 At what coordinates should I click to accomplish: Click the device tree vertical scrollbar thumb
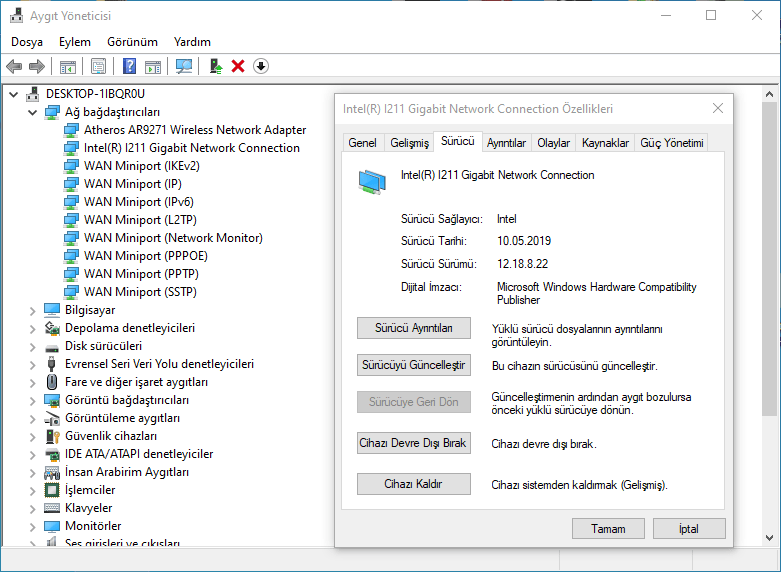pyautogui.click(x=769, y=259)
